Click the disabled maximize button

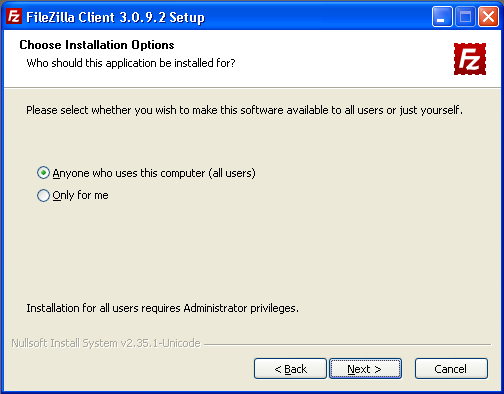click(465, 16)
